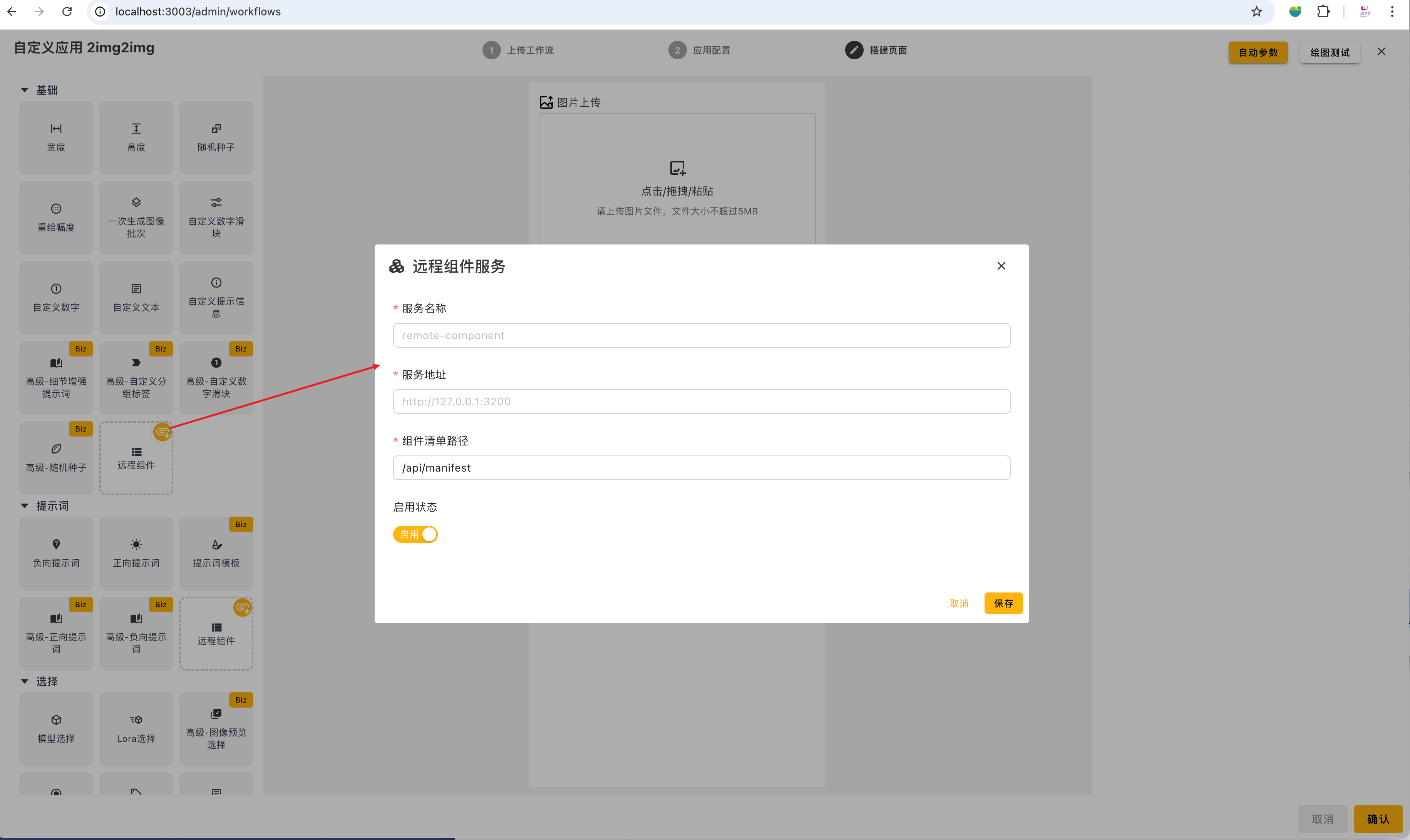Click the model select (模型选择) component
Viewport: 1410px width, 840px height.
point(56,728)
